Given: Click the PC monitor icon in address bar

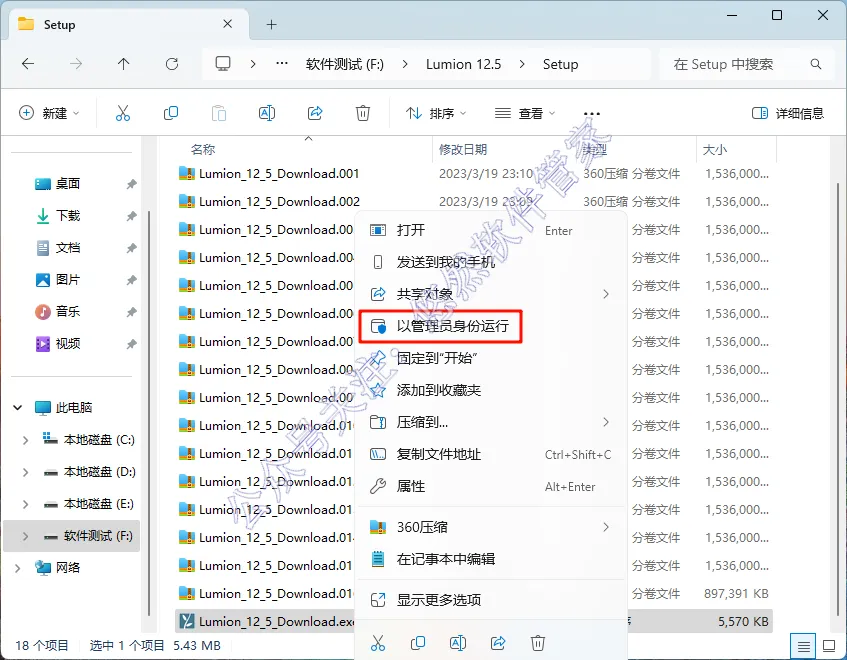Looking at the screenshot, I should [x=223, y=64].
